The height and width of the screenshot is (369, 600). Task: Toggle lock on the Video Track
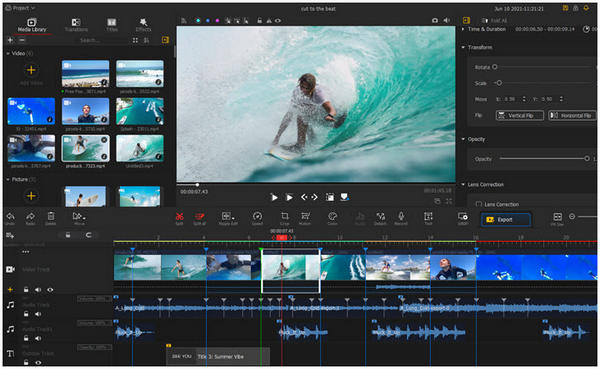[x=26, y=290]
